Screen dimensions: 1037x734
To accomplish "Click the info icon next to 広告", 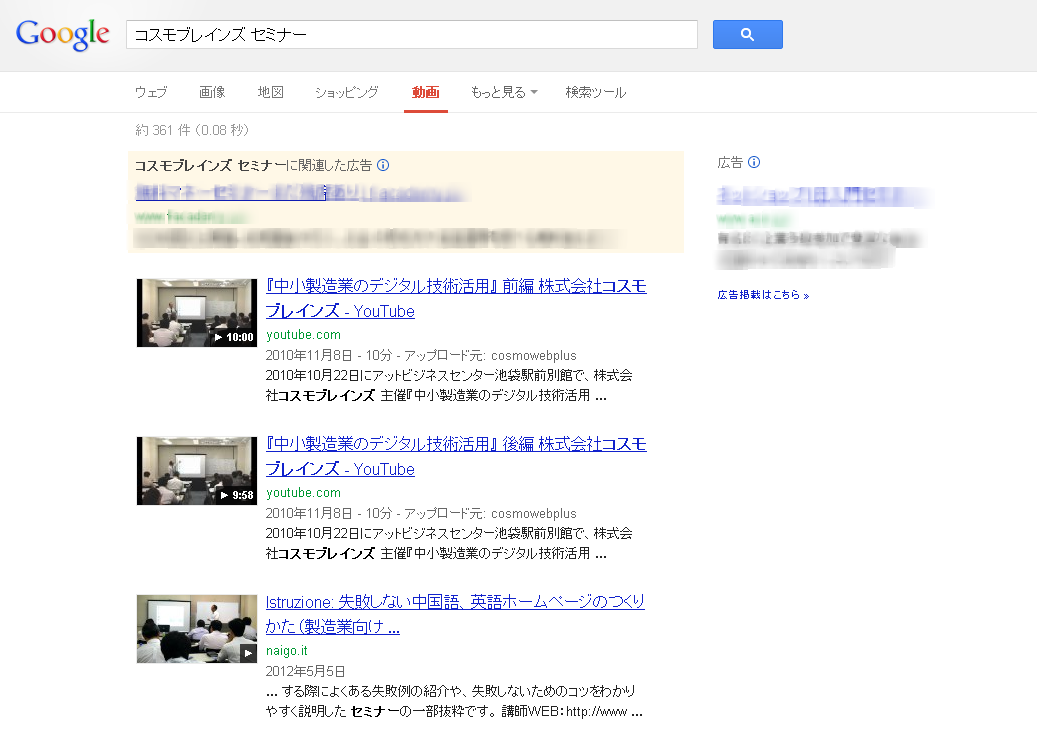I will tap(754, 162).
